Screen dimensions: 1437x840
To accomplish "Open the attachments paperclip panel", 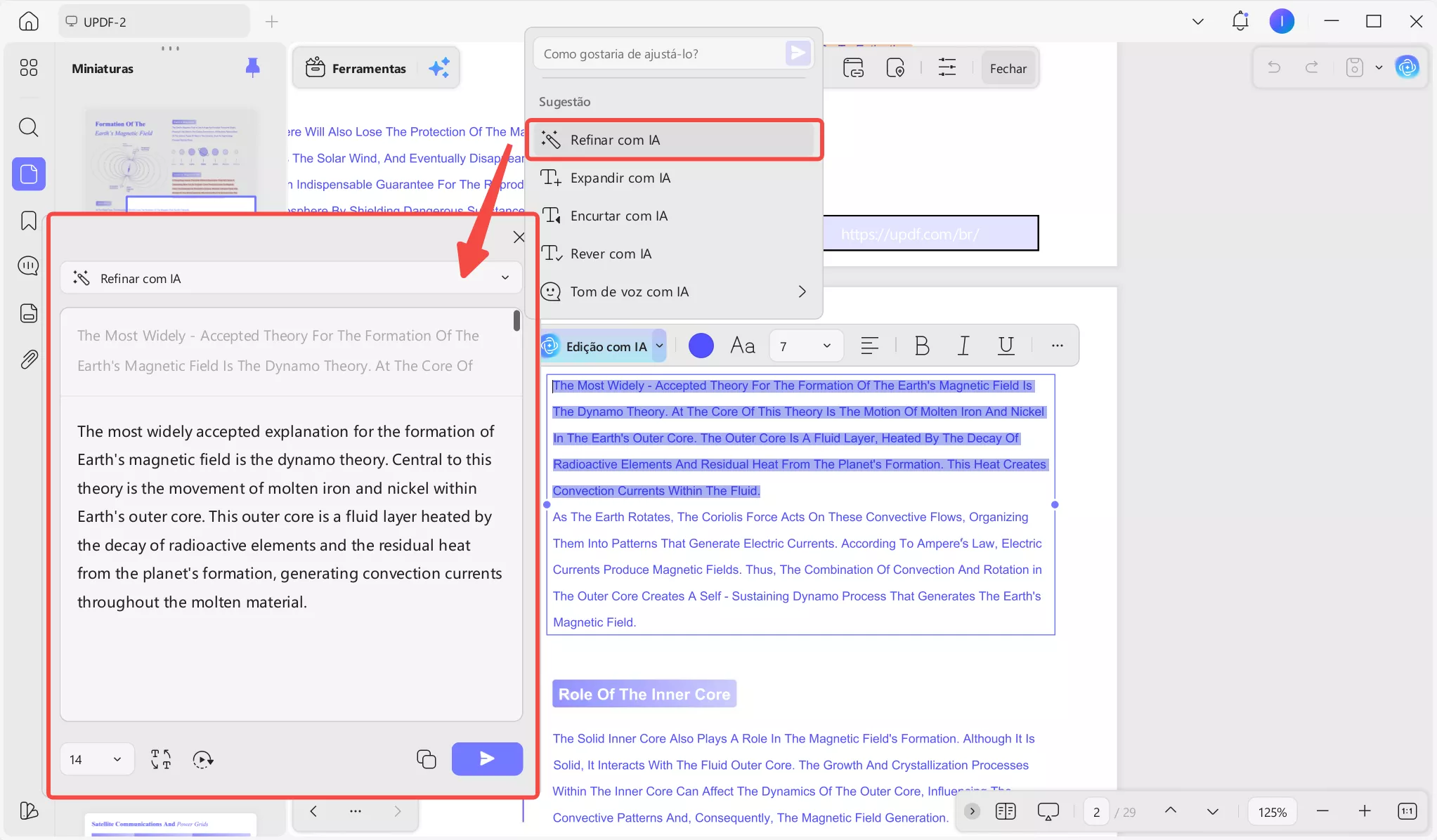I will click(28, 360).
